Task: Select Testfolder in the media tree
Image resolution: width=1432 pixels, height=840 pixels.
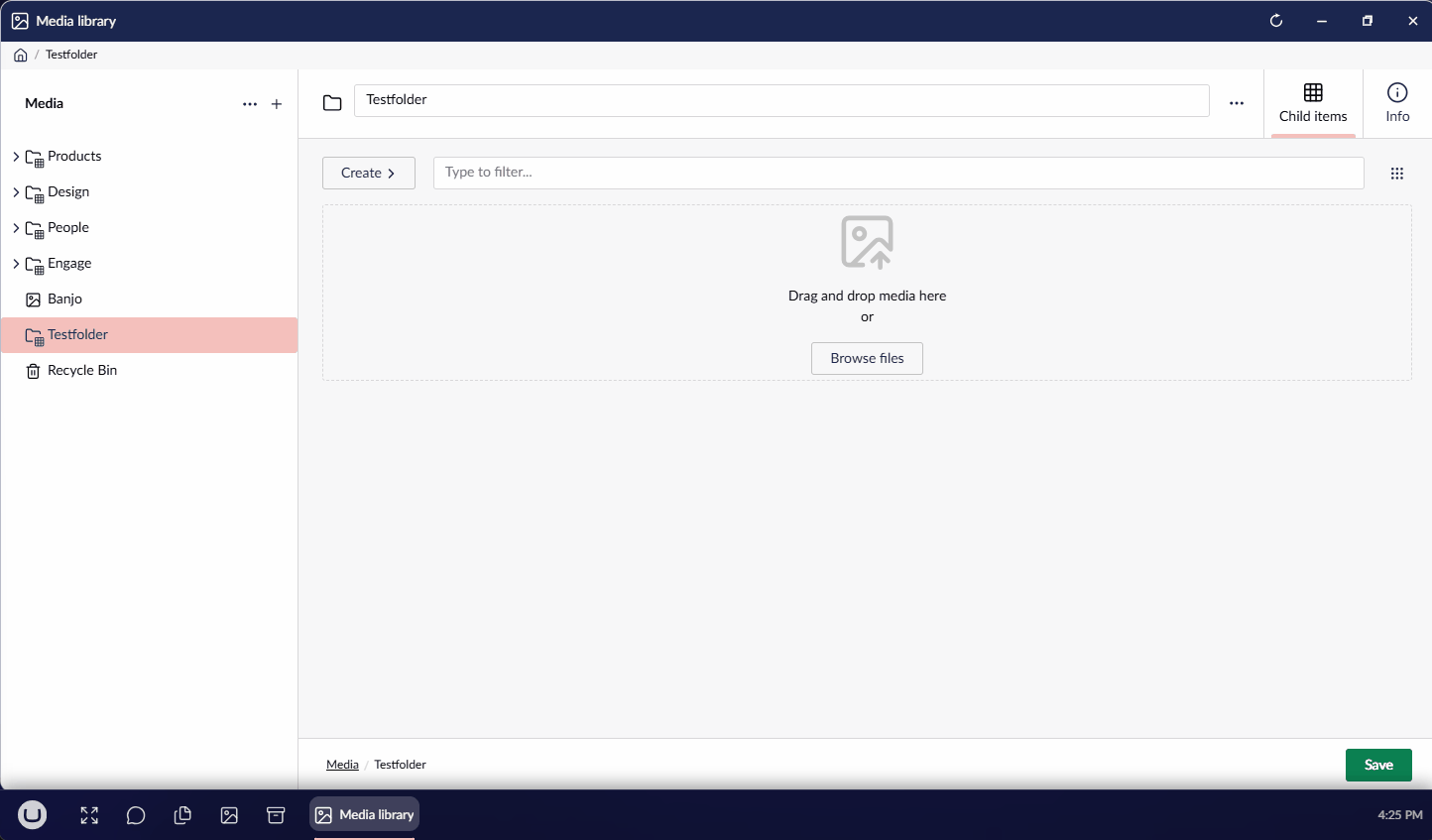Action: point(149,335)
